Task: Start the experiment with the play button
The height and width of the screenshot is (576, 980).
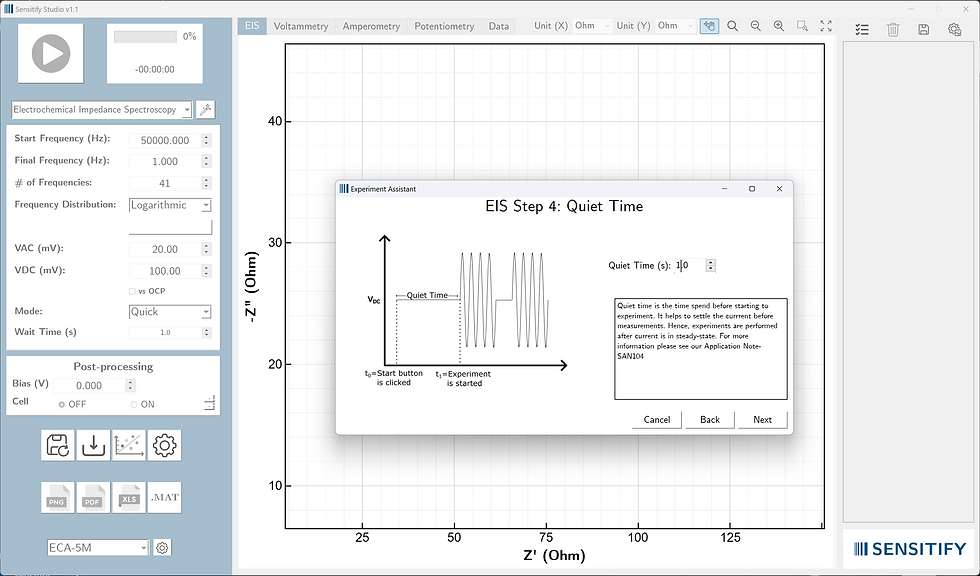Action: [51, 53]
